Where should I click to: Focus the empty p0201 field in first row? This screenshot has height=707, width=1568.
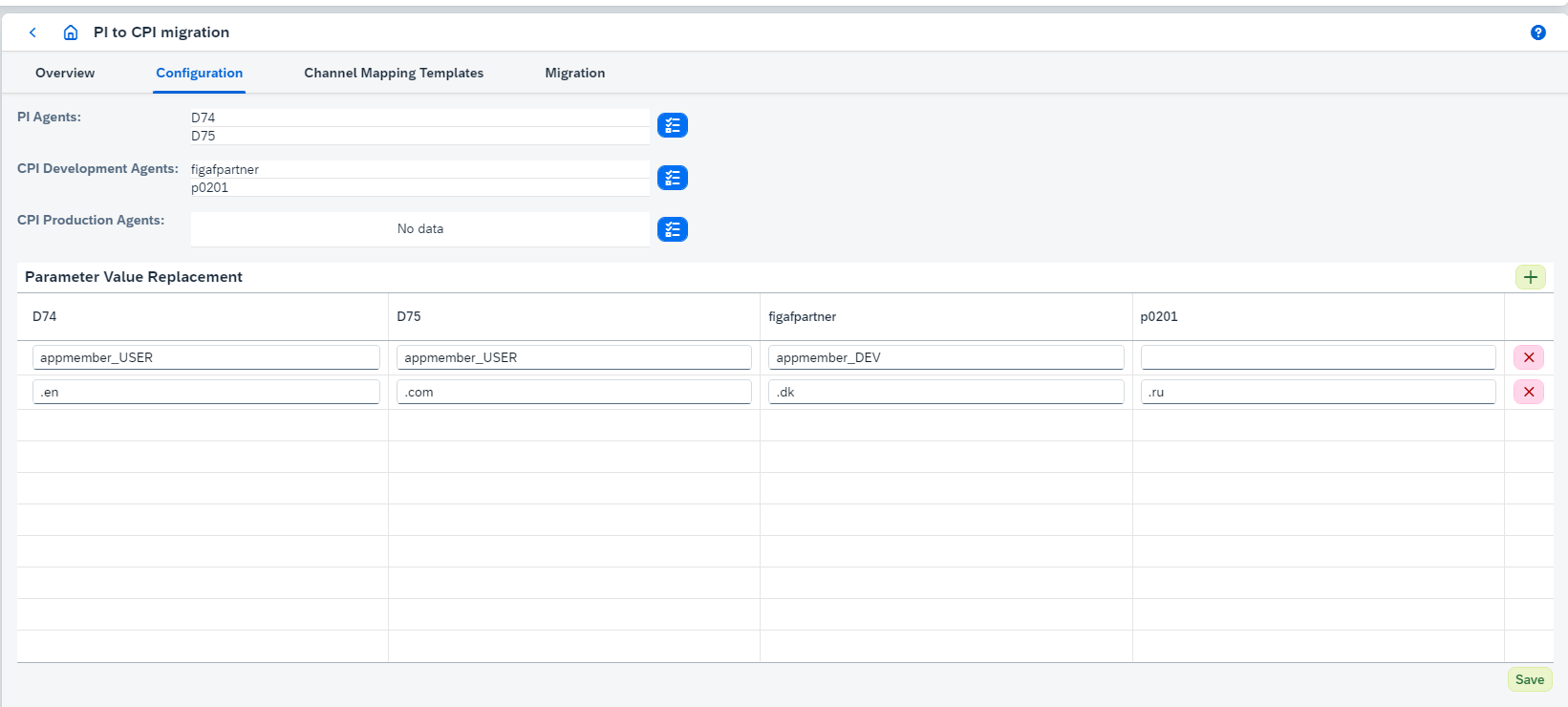point(1319,357)
